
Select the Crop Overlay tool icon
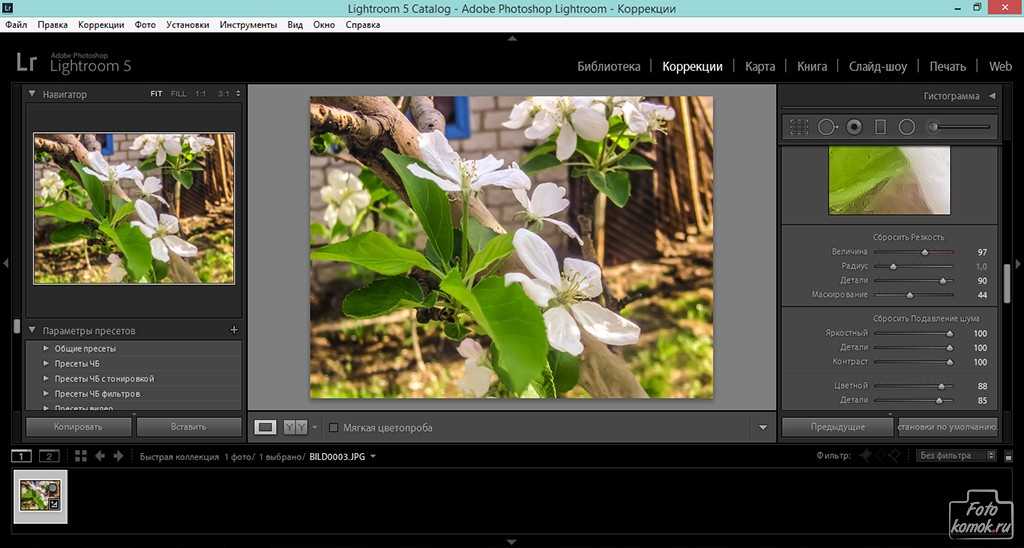(x=799, y=127)
